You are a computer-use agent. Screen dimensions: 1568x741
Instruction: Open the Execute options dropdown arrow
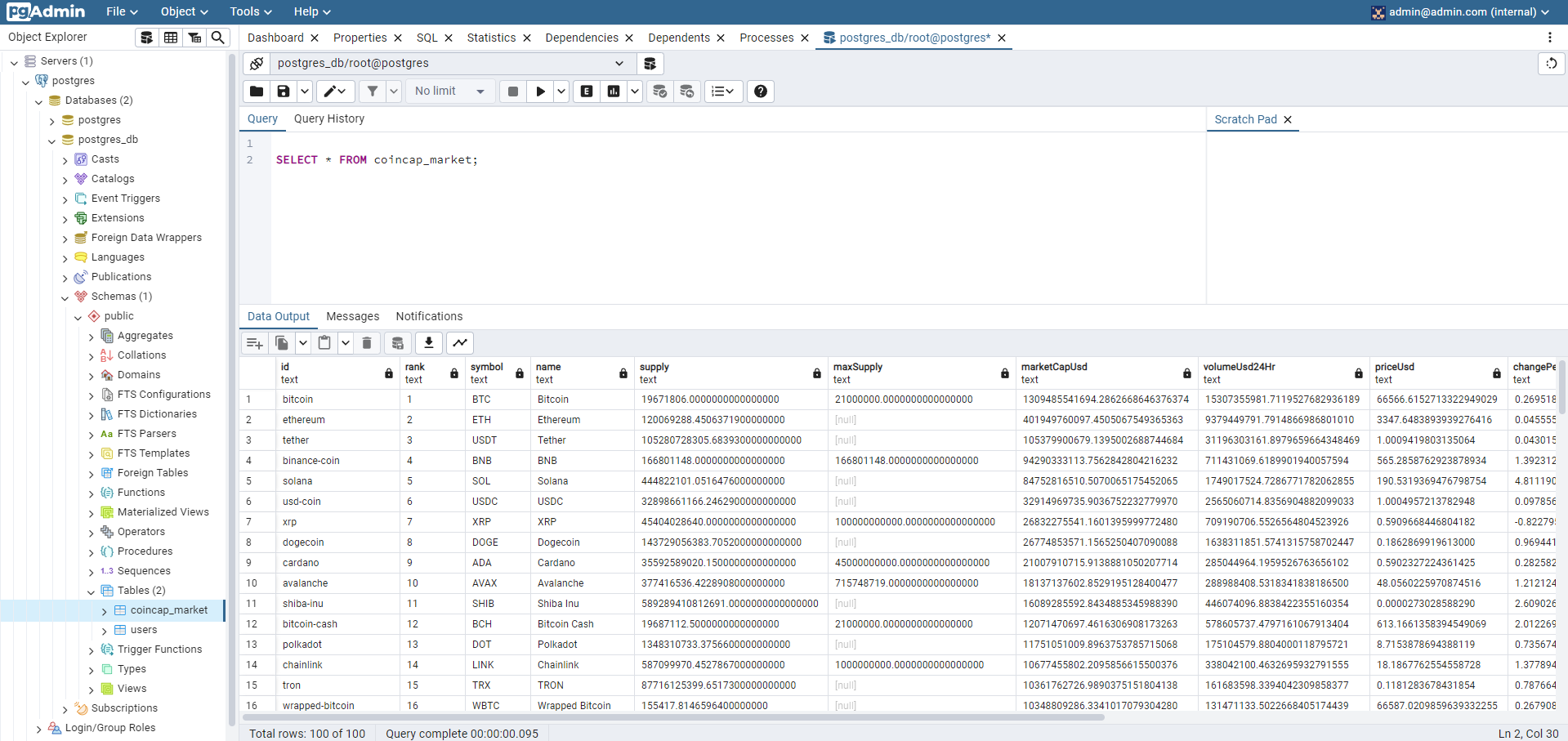(561, 92)
